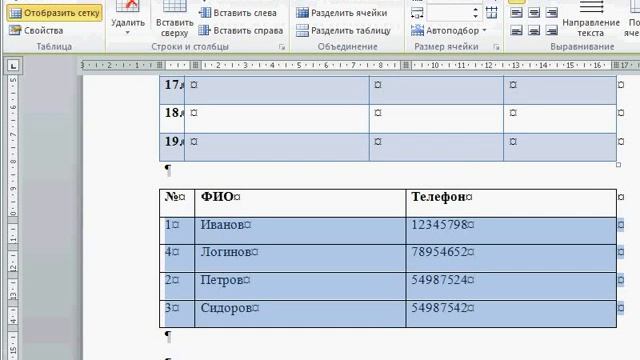Click Вставить сверху to insert row above
Image resolution: width=640 pixels, height=360 pixels.
tap(174, 19)
